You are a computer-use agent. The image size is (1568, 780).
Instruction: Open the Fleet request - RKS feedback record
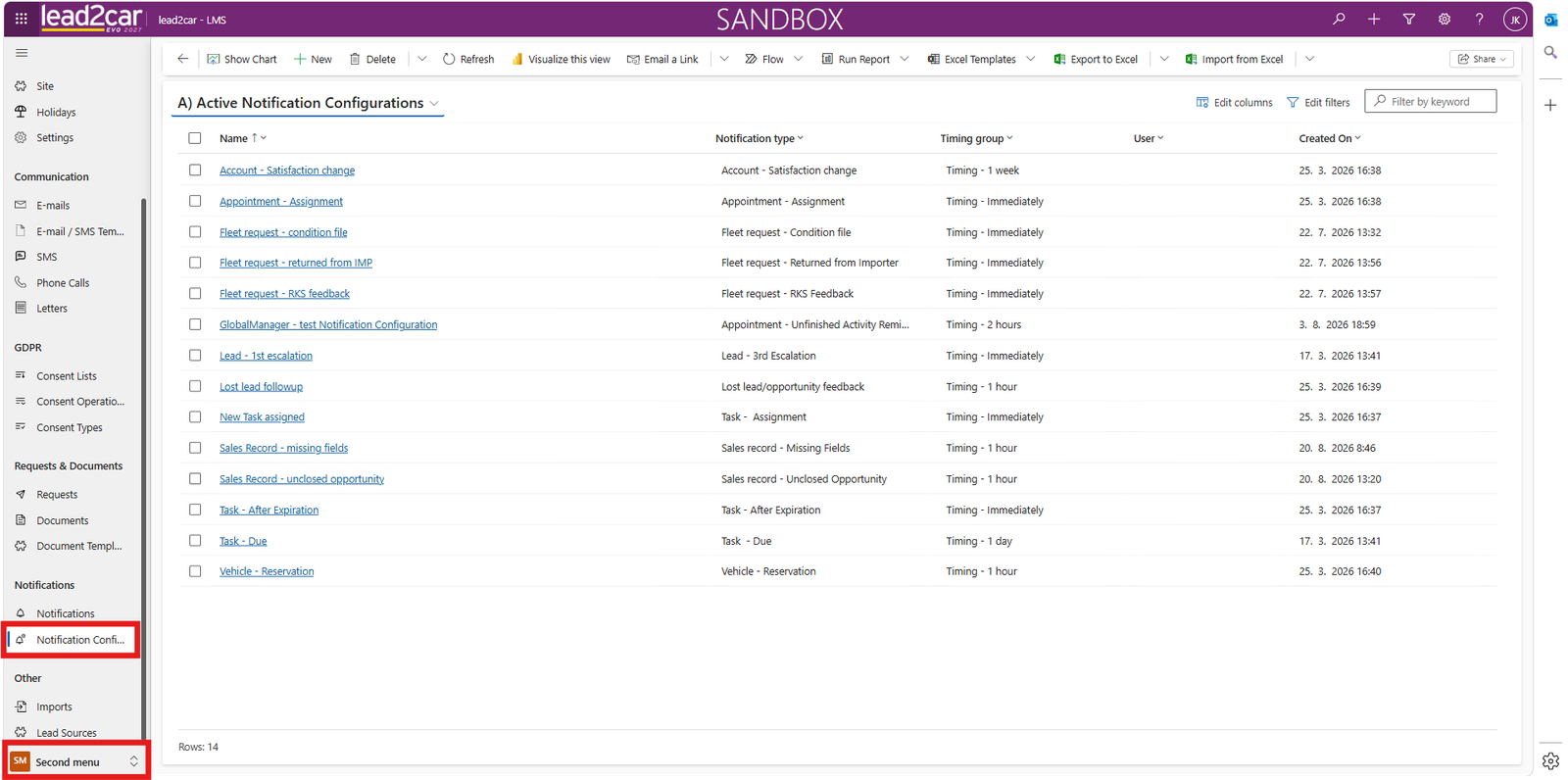click(284, 294)
